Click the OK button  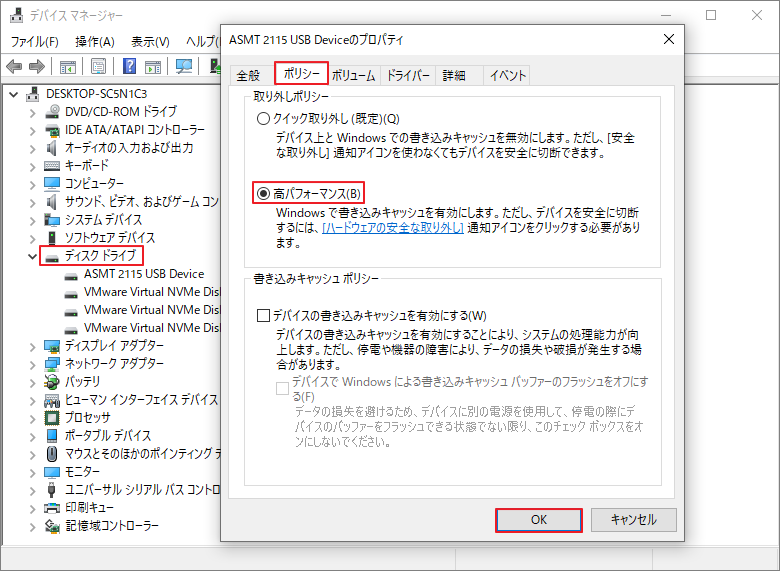point(539,520)
